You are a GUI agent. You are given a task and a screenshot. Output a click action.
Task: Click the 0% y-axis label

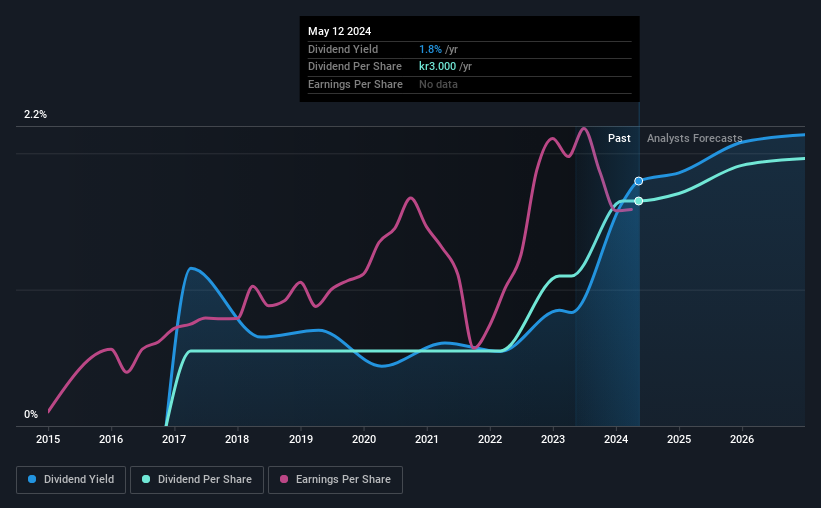[x=31, y=414]
